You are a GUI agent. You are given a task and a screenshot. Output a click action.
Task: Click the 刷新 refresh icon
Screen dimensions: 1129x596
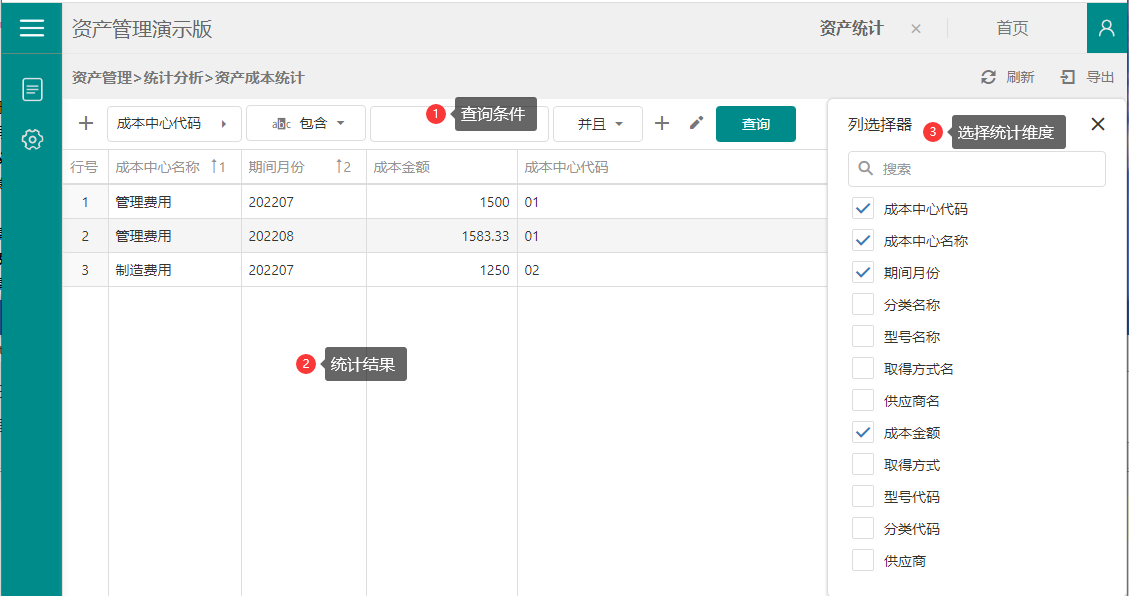tap(989, 77)
